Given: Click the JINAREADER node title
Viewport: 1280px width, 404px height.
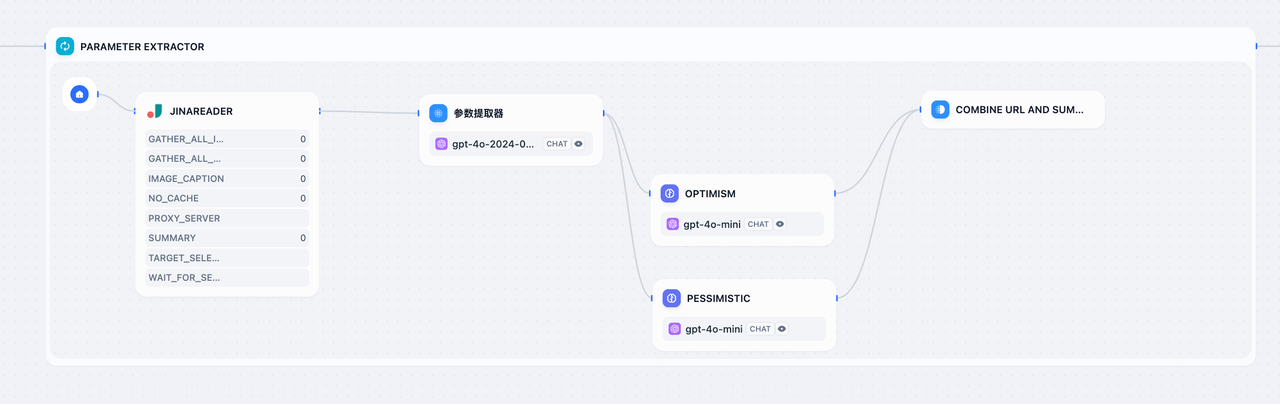Looking at the screenshot, I should (x=201, y=111).
